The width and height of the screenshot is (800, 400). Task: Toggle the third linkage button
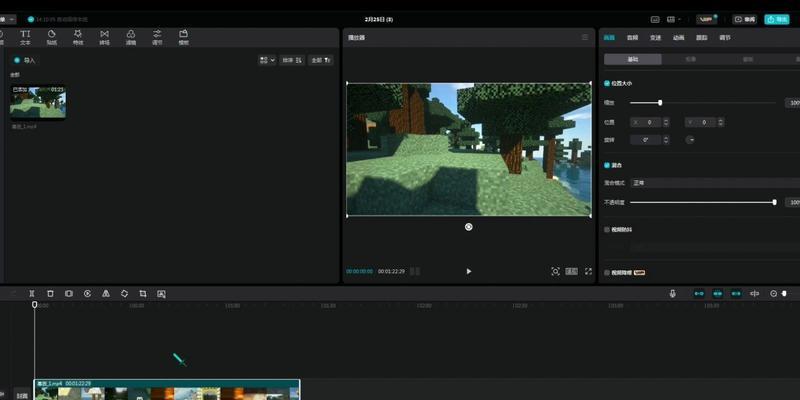tap(736, 293)
